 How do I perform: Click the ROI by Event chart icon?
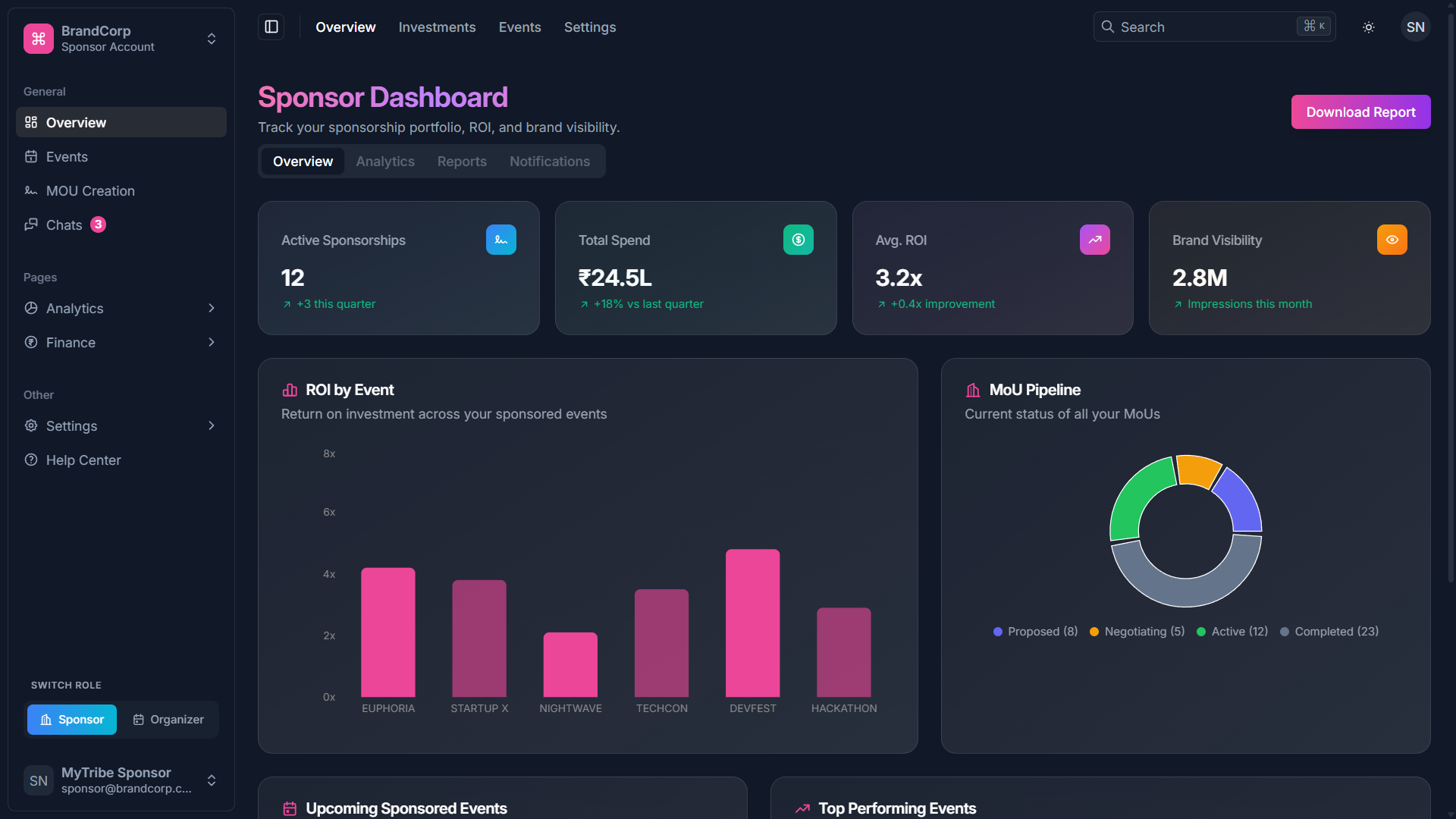[290, 390]
